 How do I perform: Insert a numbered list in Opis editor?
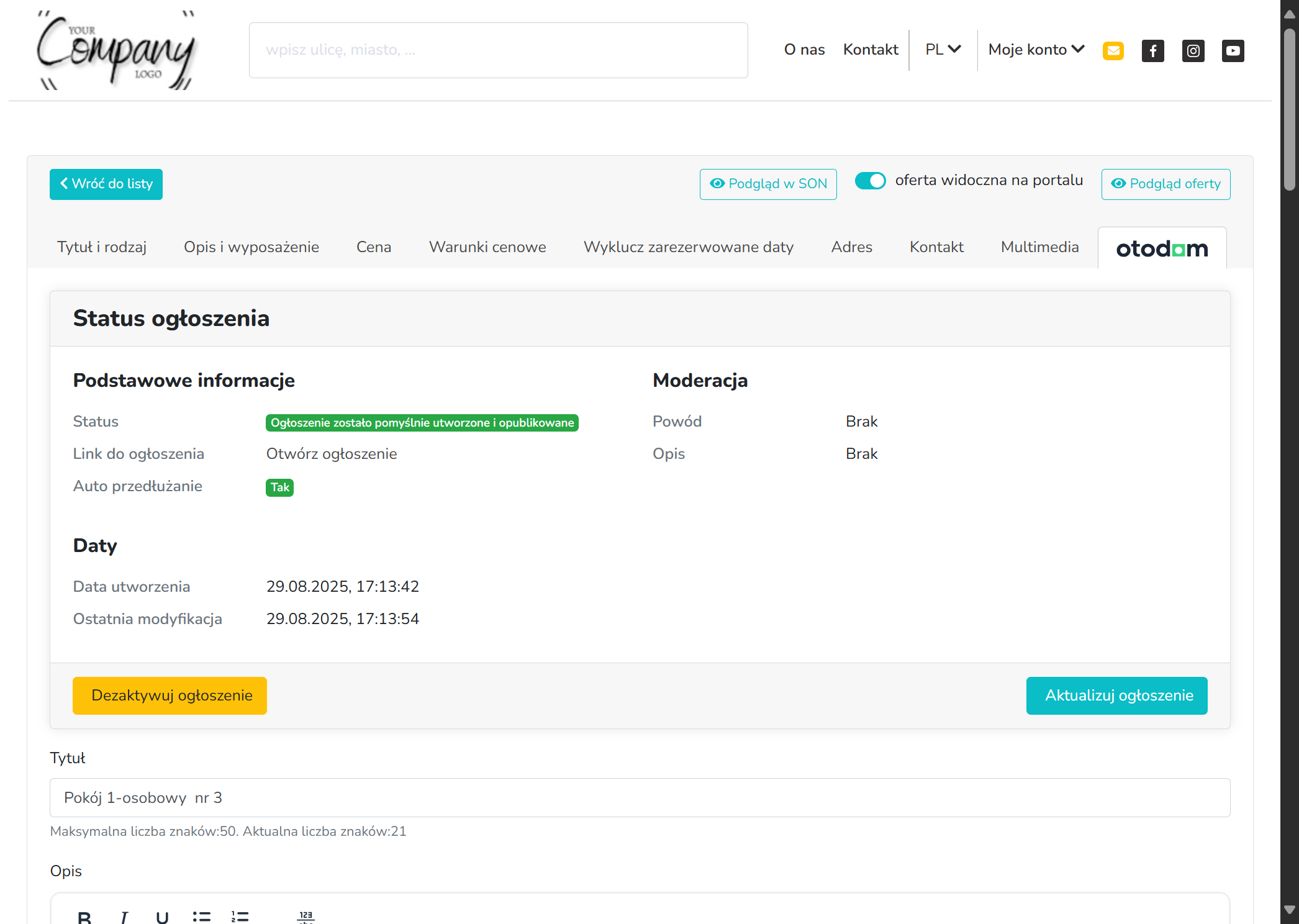click(240, 917)
